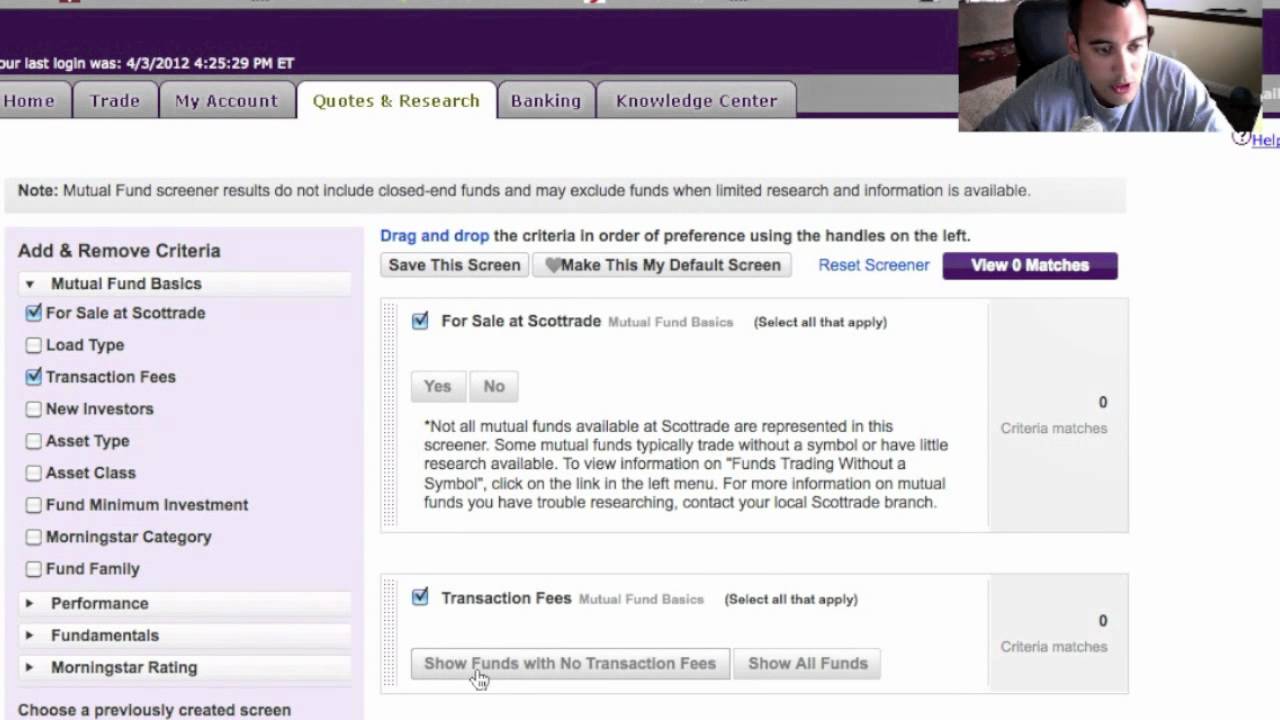Open the Knowledge Center tab
The width and height of the screenshot is (1280, 720).
pyautogui.click(x=697, y=100)
